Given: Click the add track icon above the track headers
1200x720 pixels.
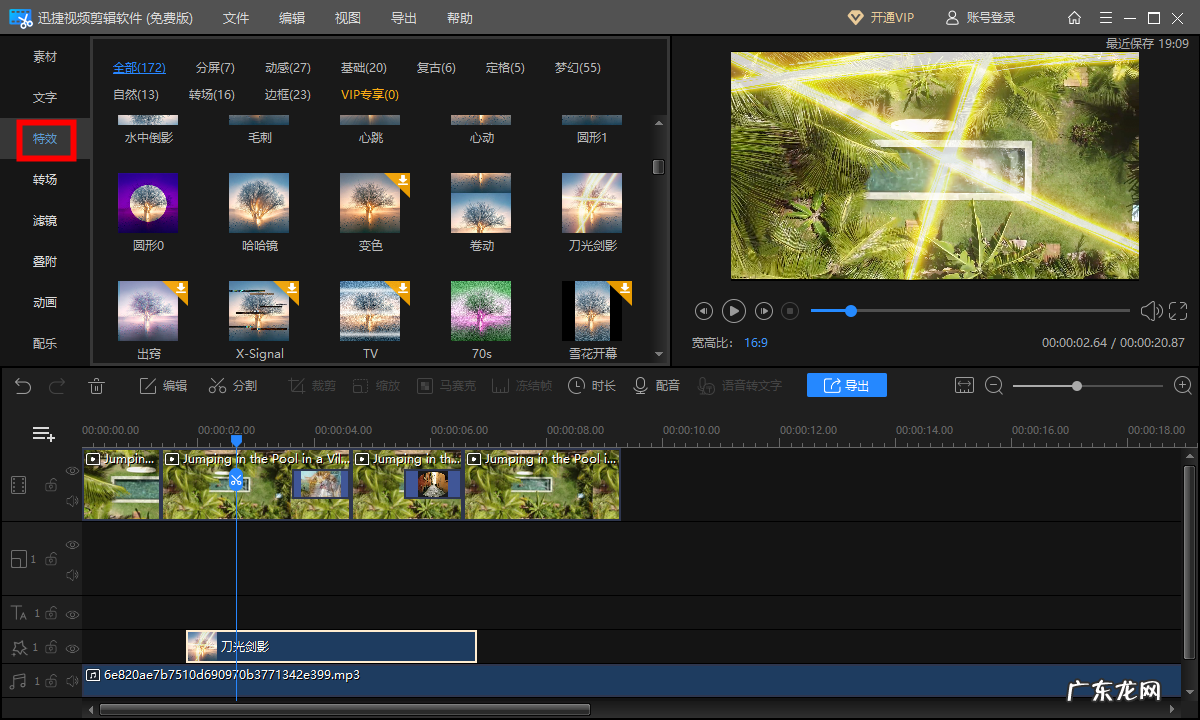Looking at the screenshot, I should click(x=43, y=434).
